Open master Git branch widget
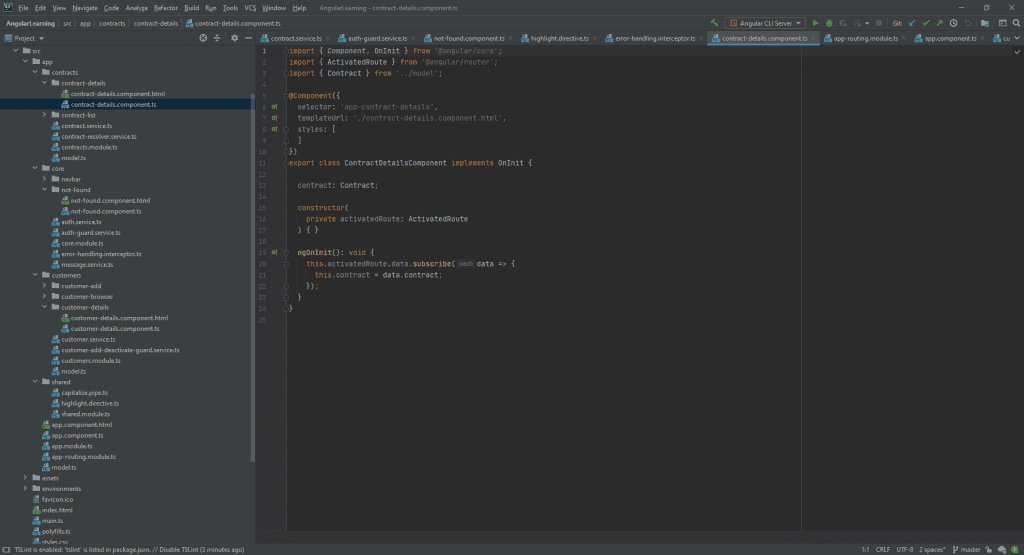The height and width of the screenshot is (555, 1024). 967,550
